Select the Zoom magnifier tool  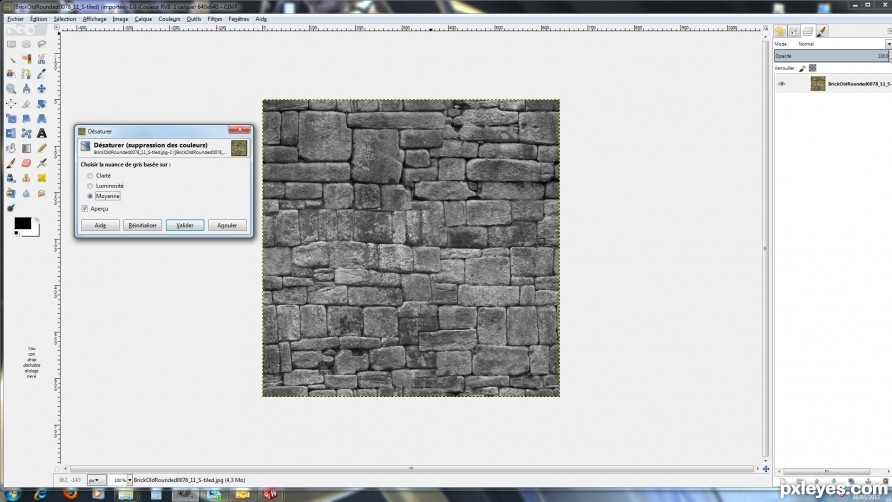(11, 89)
